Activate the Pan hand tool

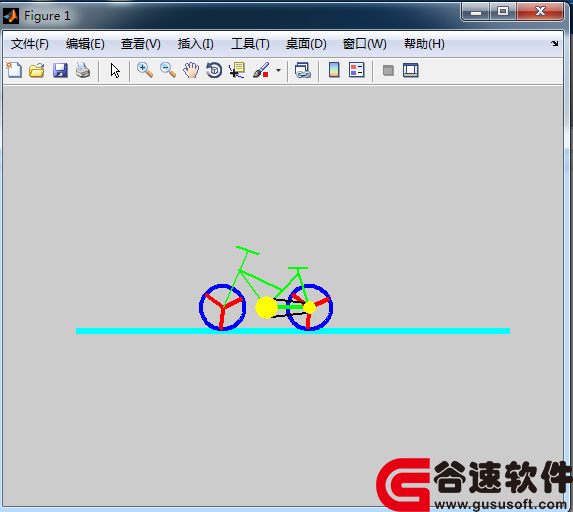[x=191, y=70]
